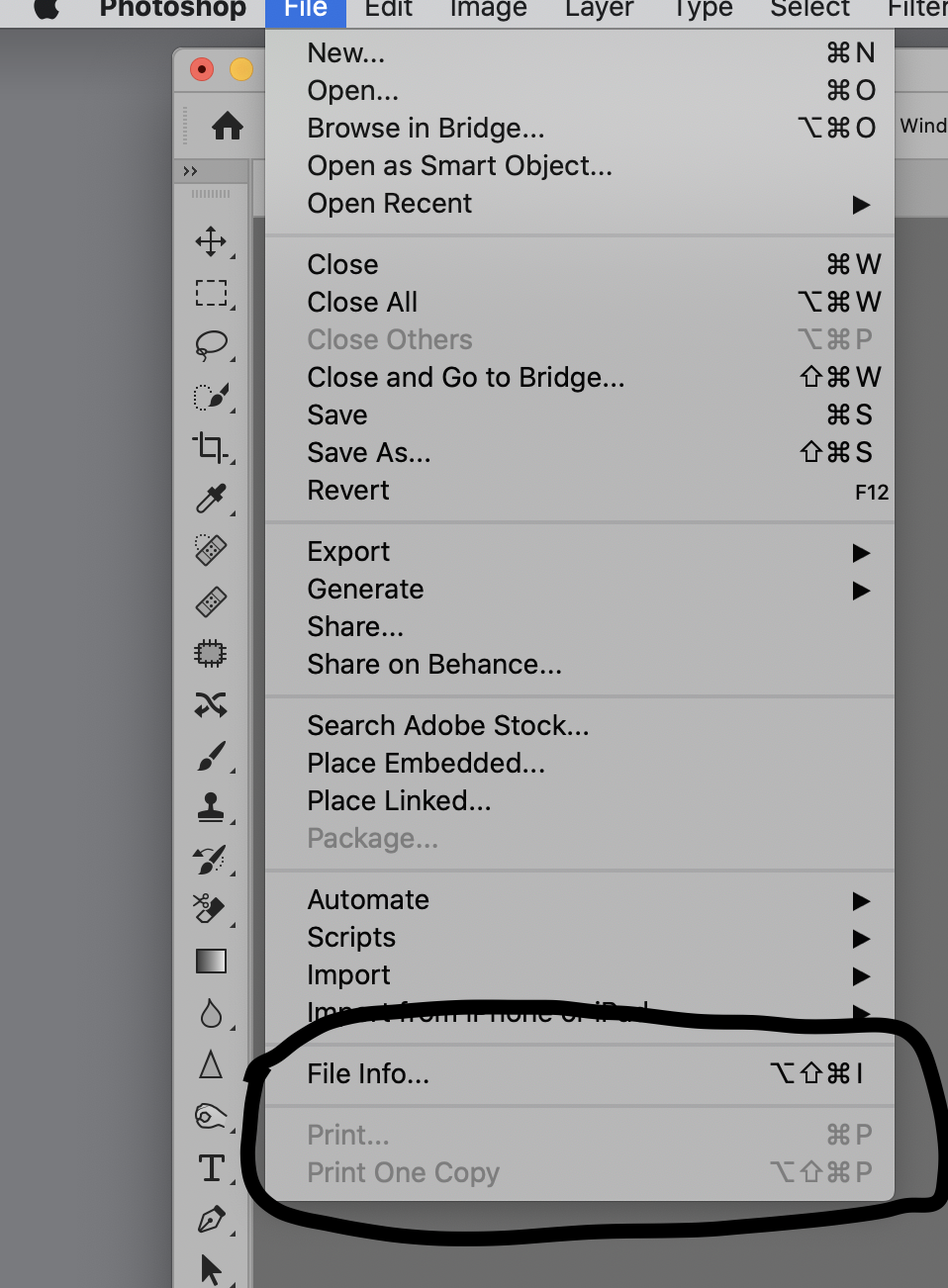
Task: Activate the Horizontal Type tool
Action: coord(212,1167)
